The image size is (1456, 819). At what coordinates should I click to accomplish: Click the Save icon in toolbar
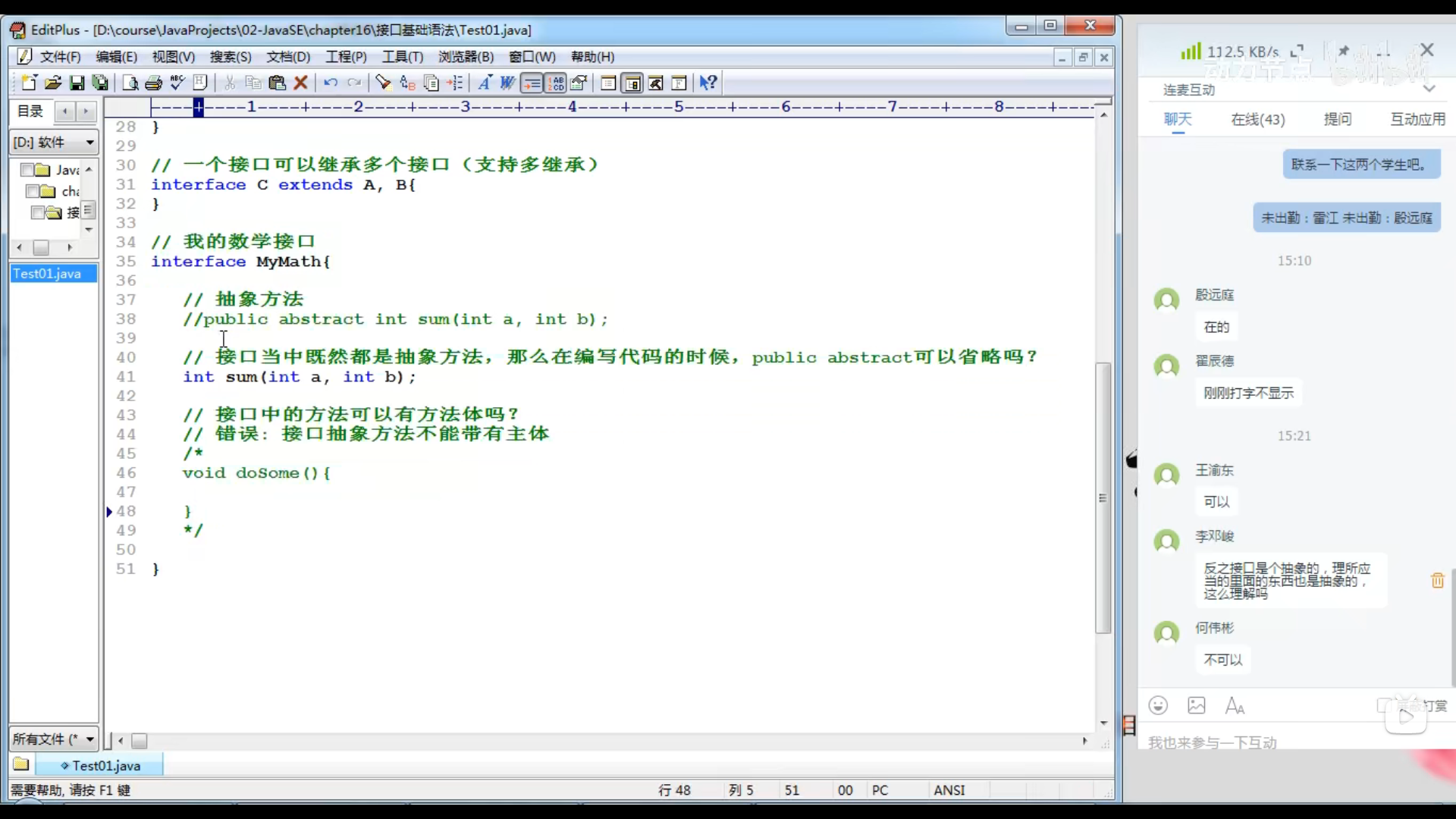[77, 83]
